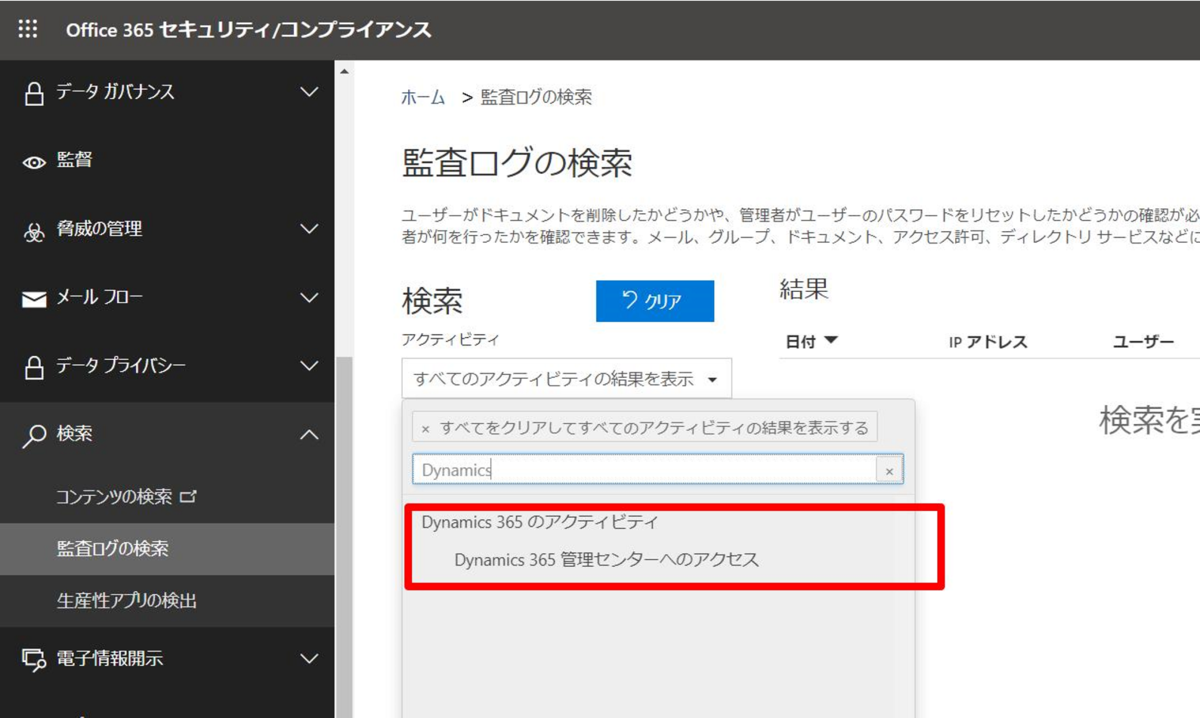Click the 監督 eye icon
The width and height of the screenshot is (1200, 718).
[34, 162]
